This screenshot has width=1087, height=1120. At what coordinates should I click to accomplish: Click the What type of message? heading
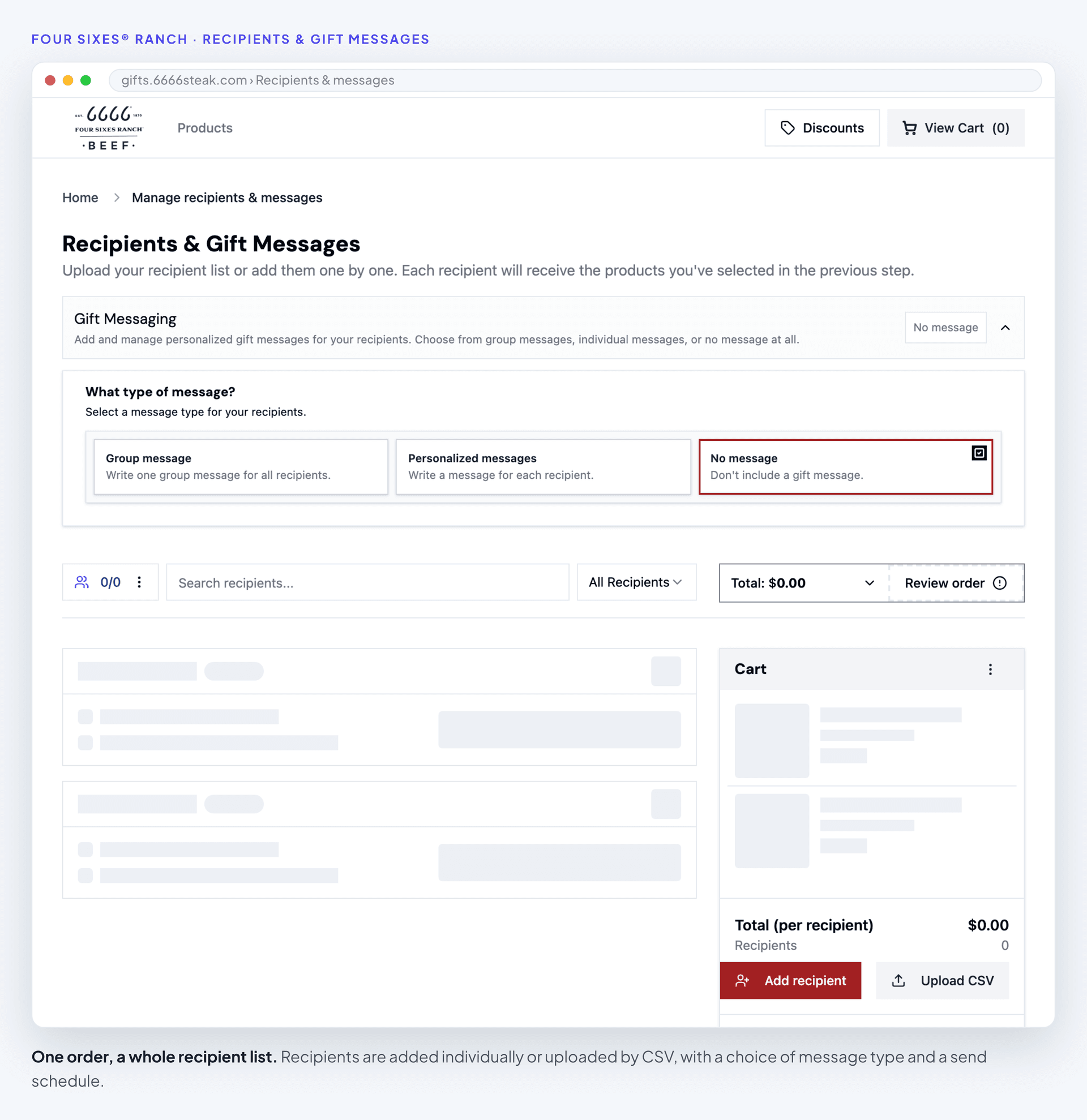[x=160, y=392]
